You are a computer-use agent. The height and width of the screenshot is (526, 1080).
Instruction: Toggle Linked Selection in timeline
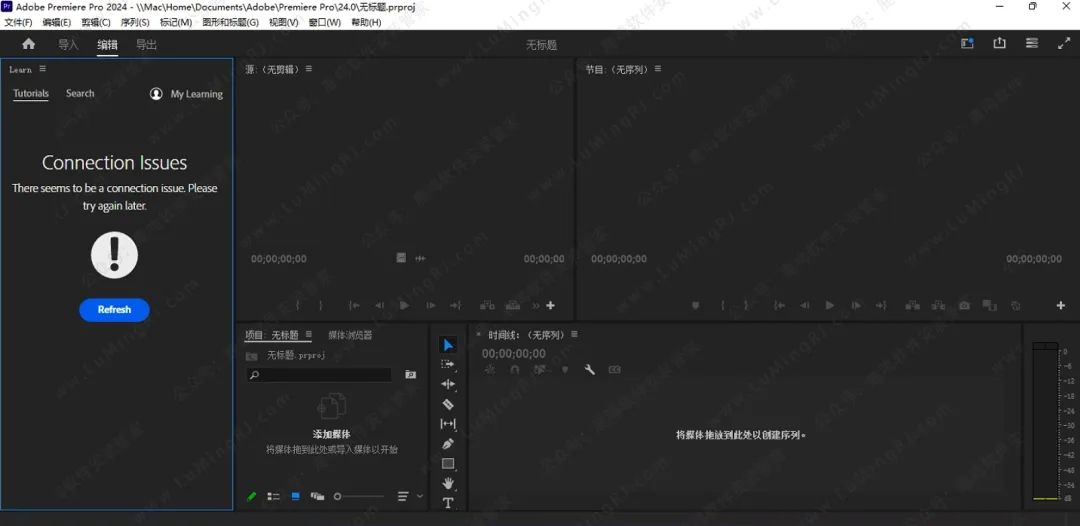(x=539, y=370)
